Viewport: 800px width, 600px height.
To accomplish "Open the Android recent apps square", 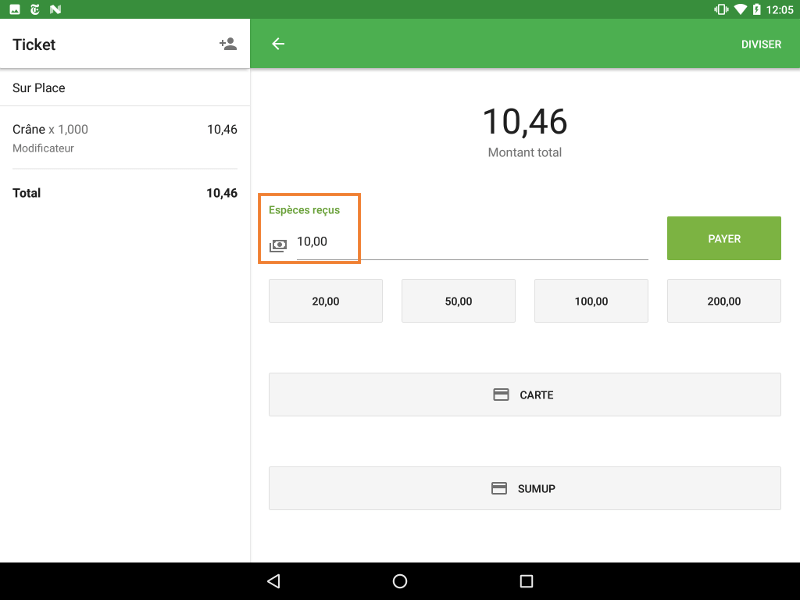I will 527,581.
